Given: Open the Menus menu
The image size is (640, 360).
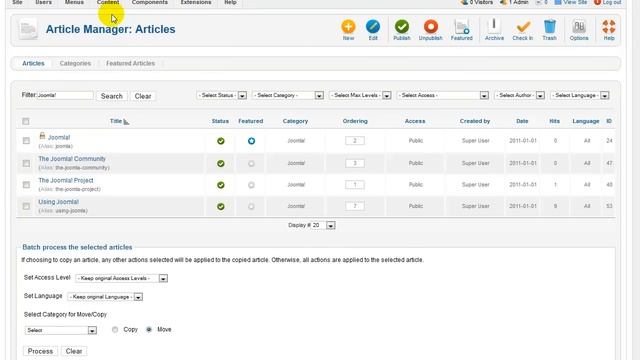Looking at the screenshot, I should (x=74, y=2).
